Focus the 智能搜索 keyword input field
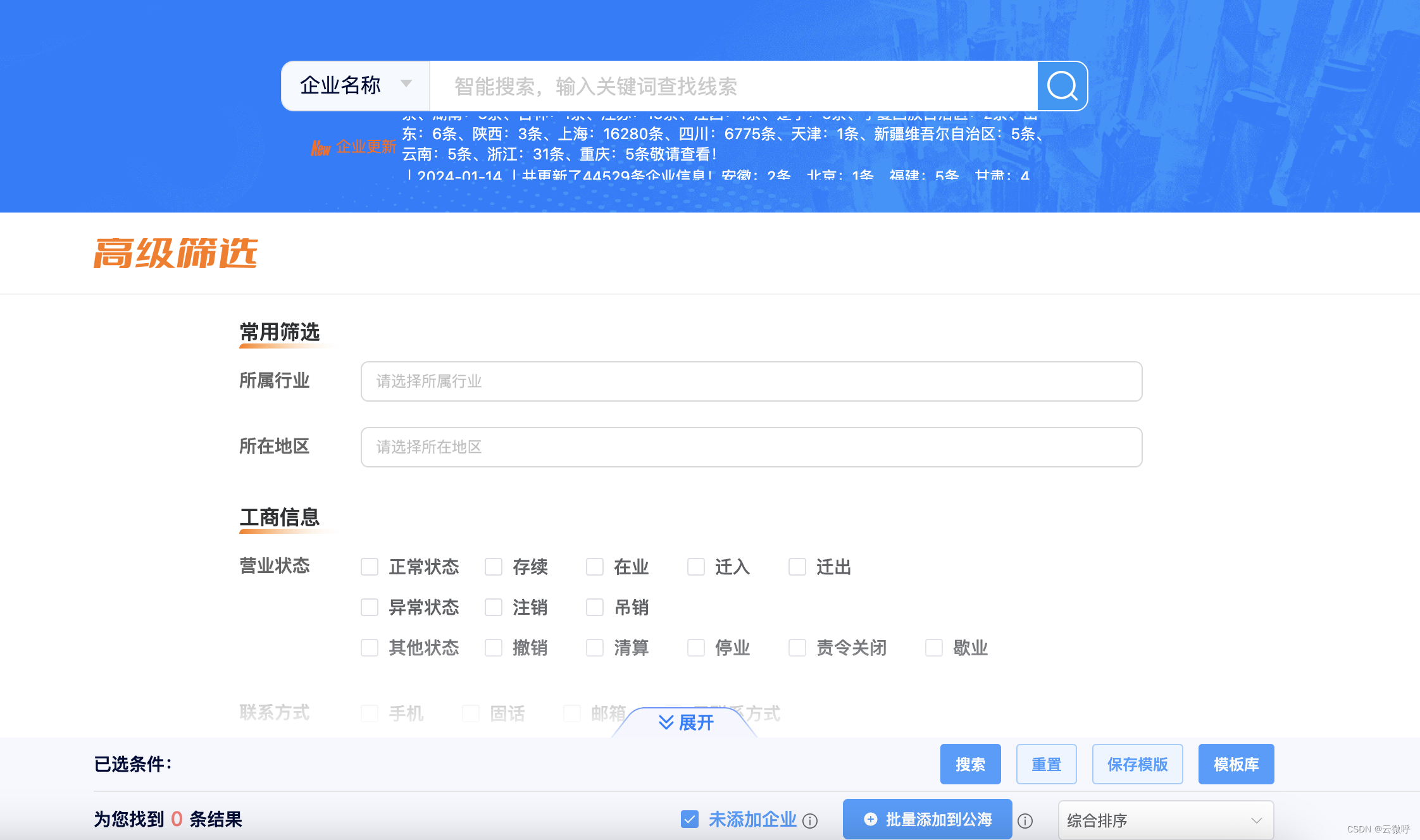This screenshot has height=840, width=1420. coord(734,86)
